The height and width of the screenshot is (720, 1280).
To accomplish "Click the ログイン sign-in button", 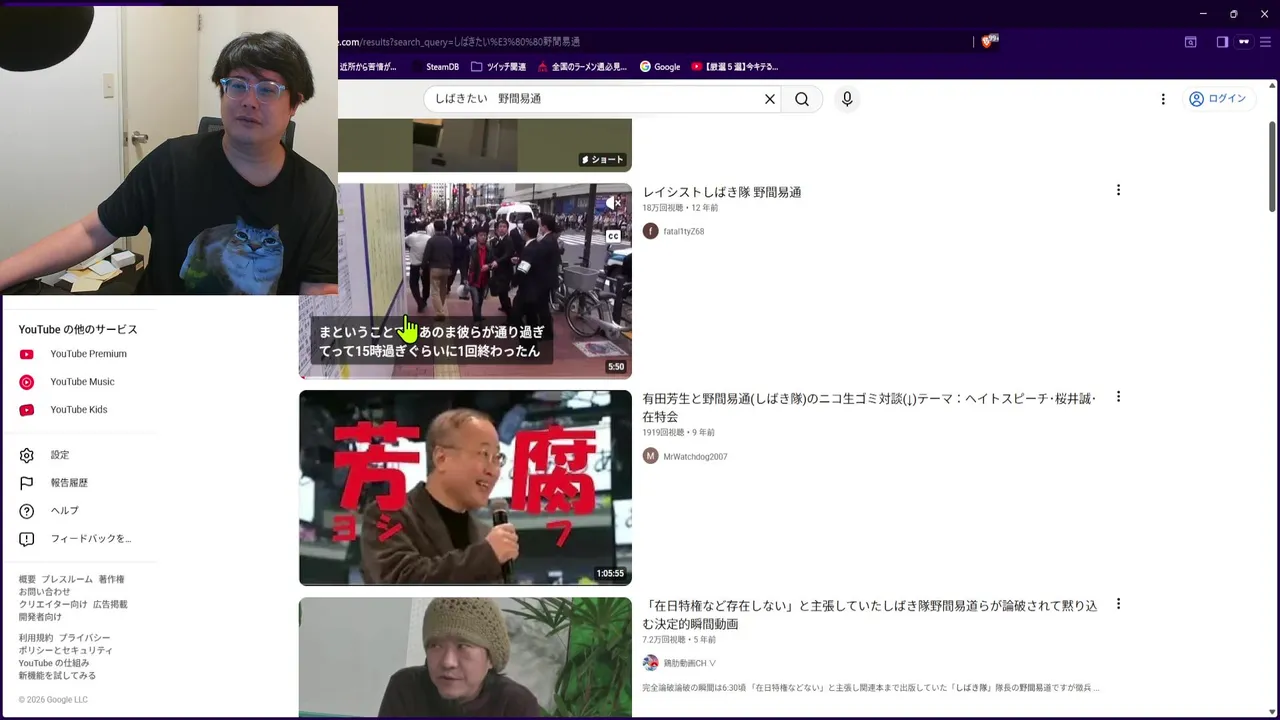I will tap(1217, 99).
